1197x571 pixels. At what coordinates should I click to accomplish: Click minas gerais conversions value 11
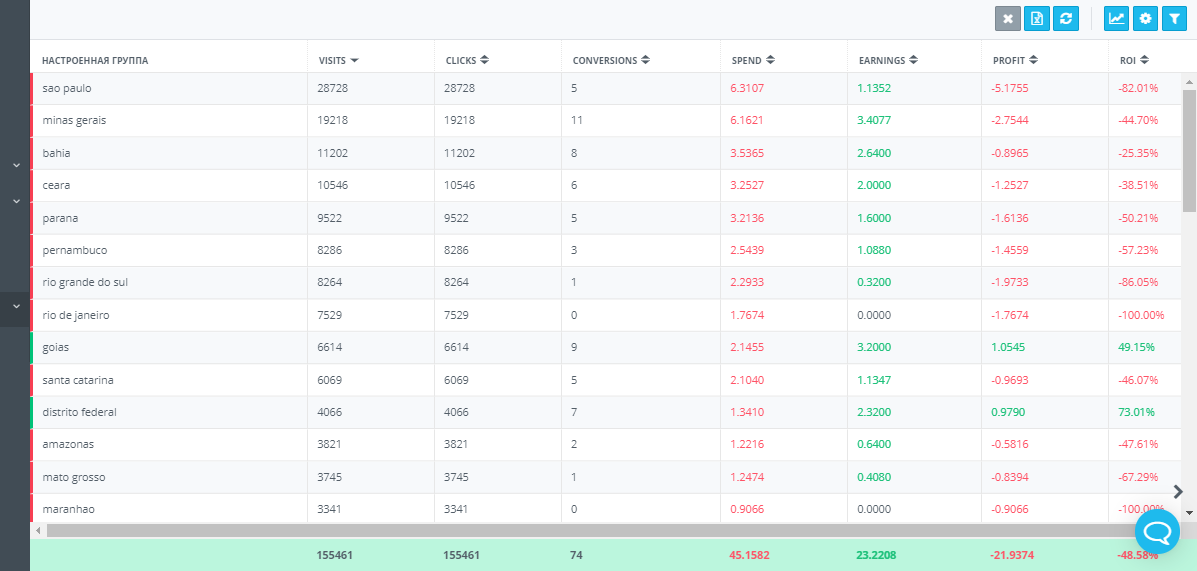[577, 121]
